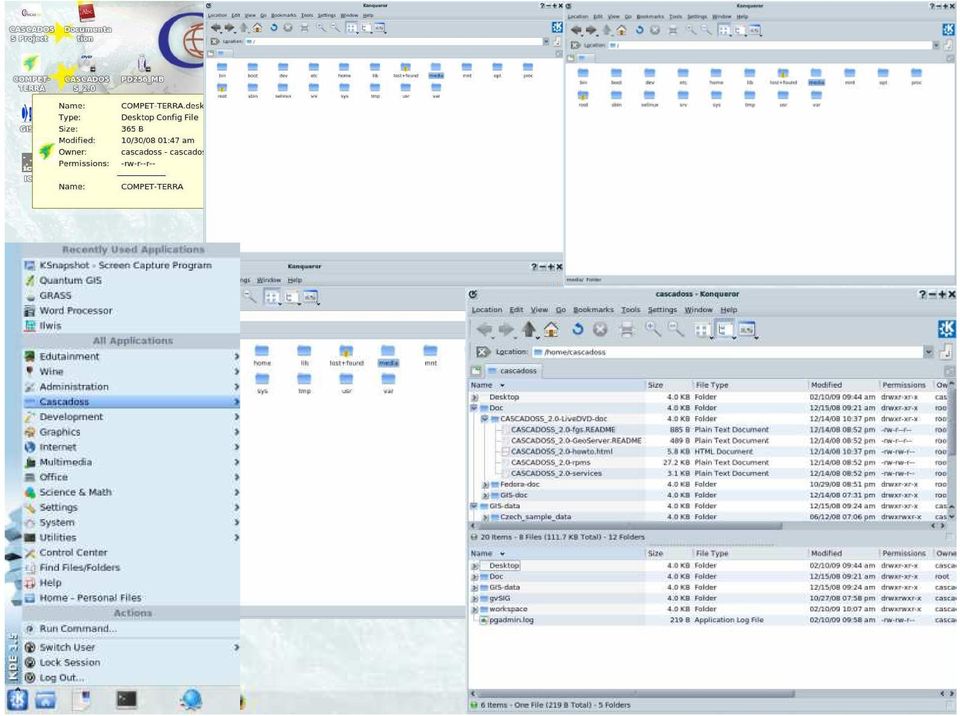Screen dimensions: 960x716
Task: Sort by File Type in upper file list
Action: 749,385
